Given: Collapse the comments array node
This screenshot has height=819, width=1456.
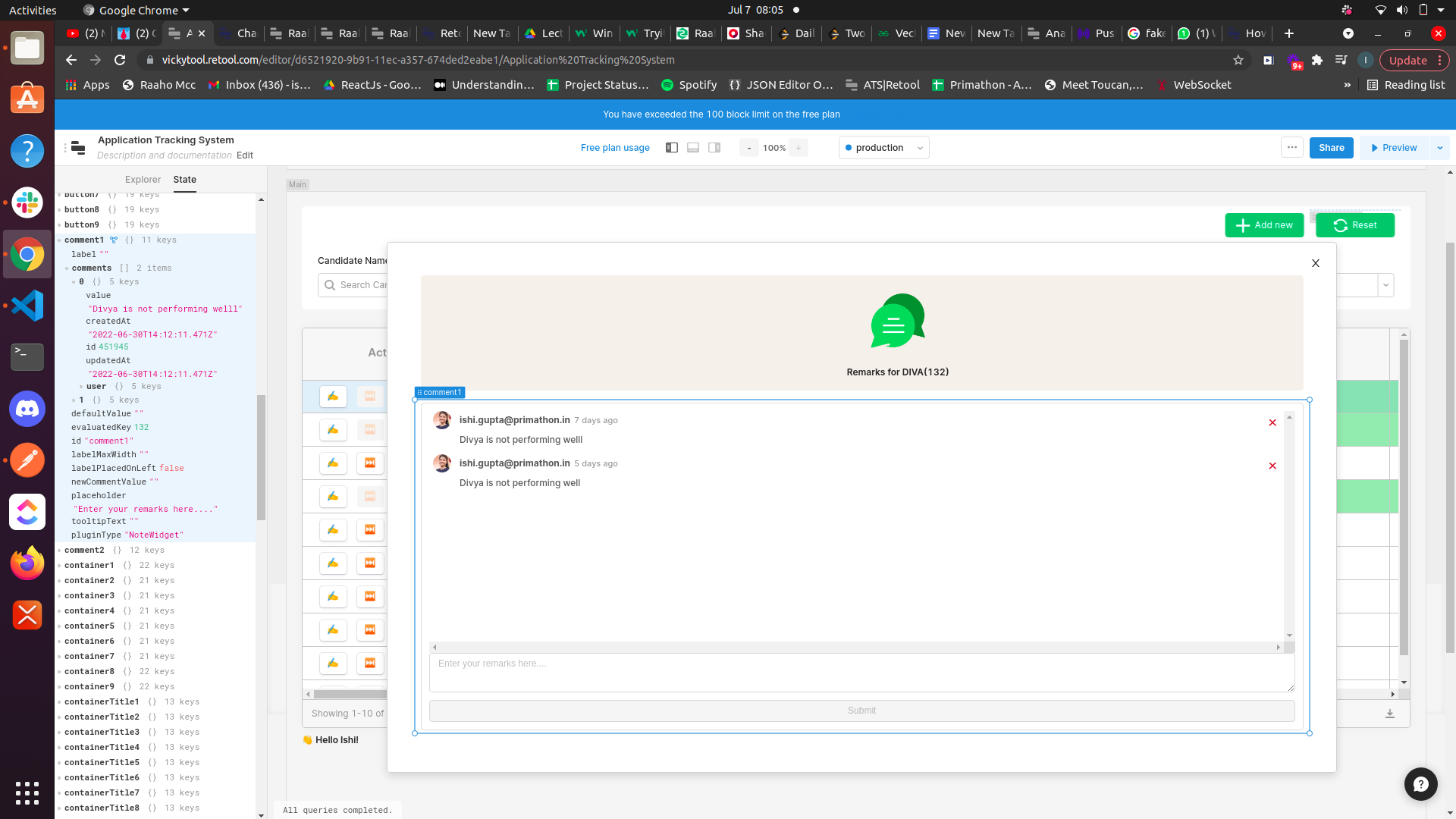Looking at the screenshot, I should click(x=67, y=268).
